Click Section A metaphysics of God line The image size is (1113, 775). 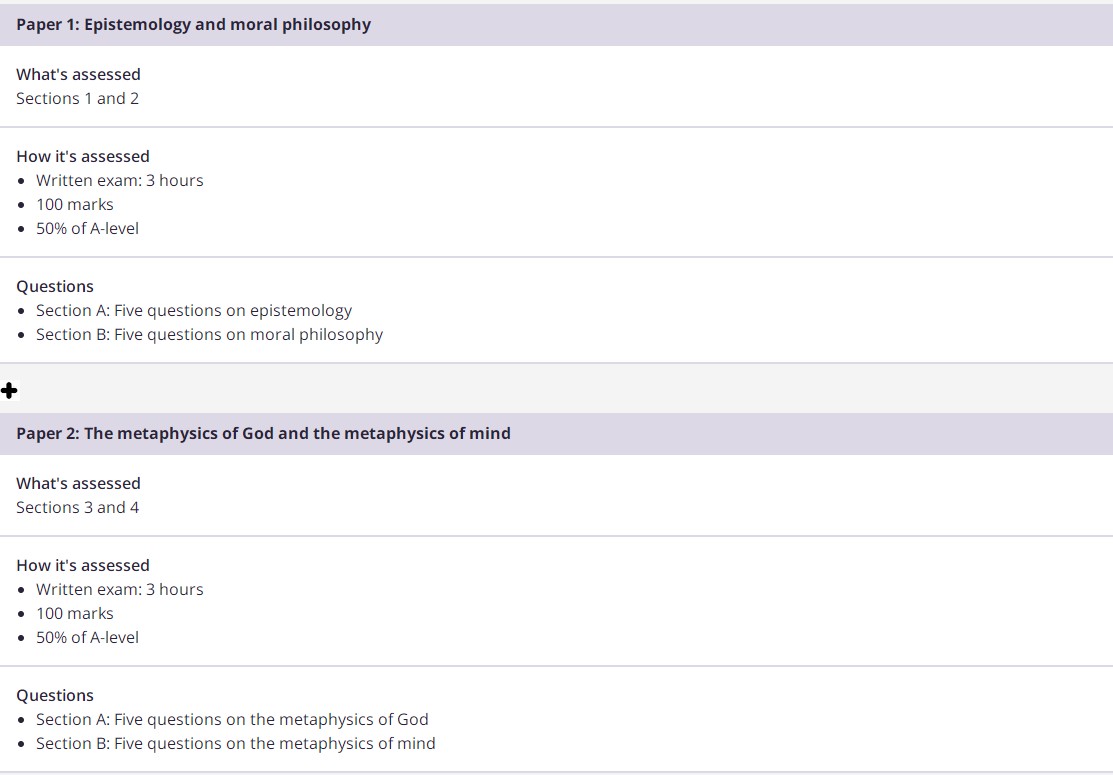coord(232,720)
